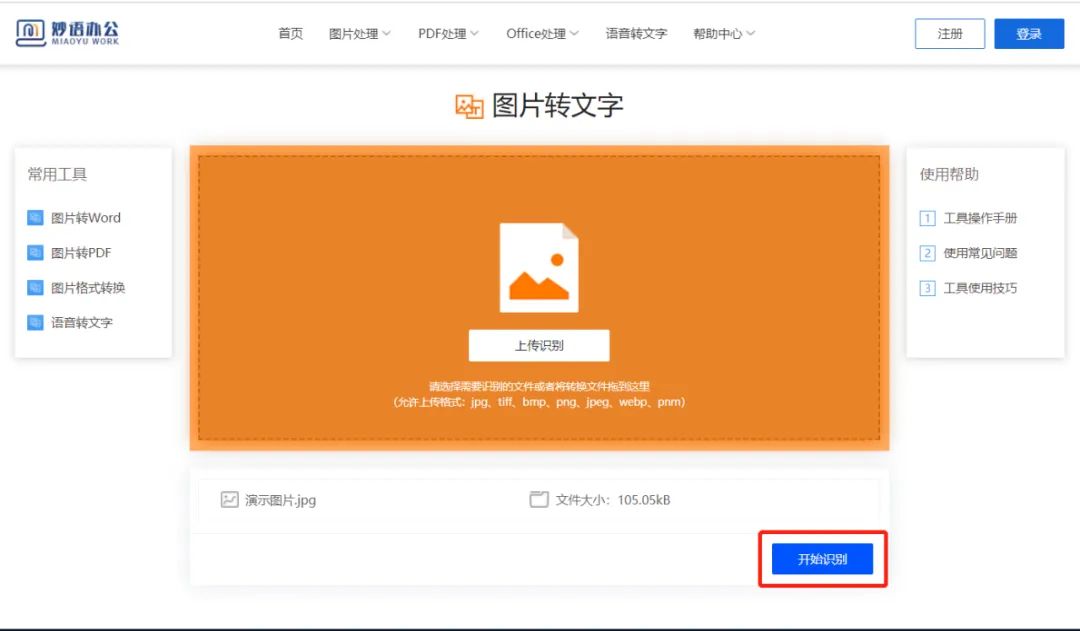Open the 图片格式转换 tool icon

[36, 287]
